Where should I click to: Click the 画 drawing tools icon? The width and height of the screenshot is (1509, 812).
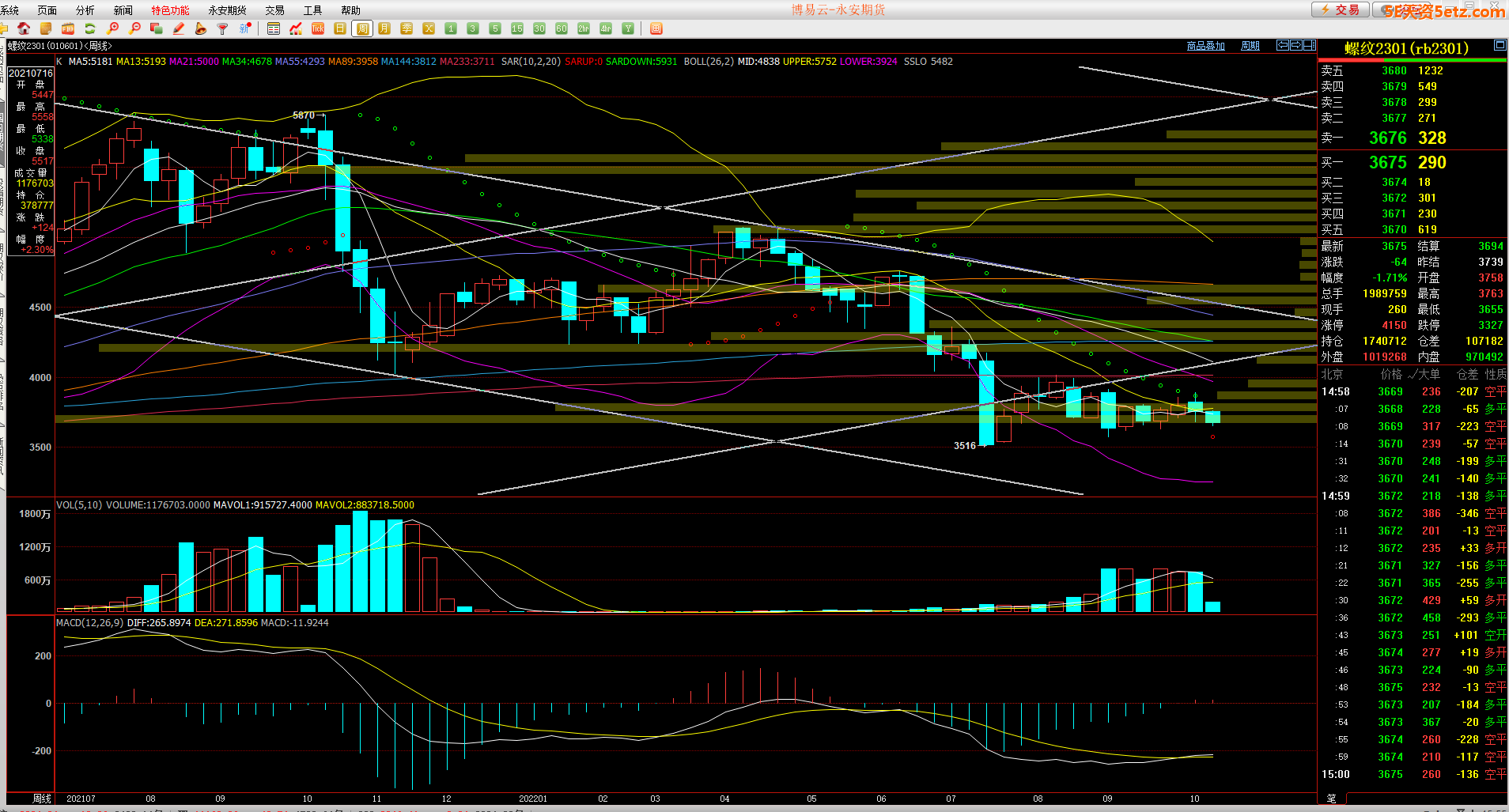(x=656, y=28)
